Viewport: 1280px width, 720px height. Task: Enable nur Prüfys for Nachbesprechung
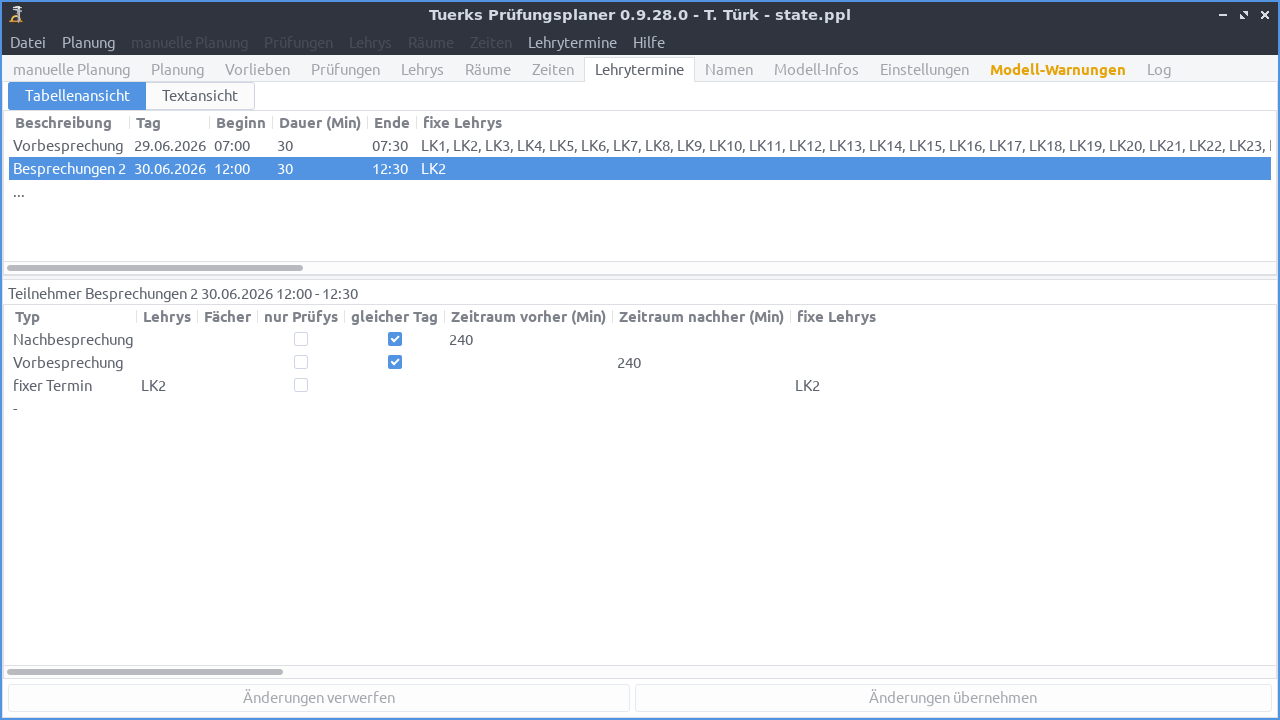[301, 338]
